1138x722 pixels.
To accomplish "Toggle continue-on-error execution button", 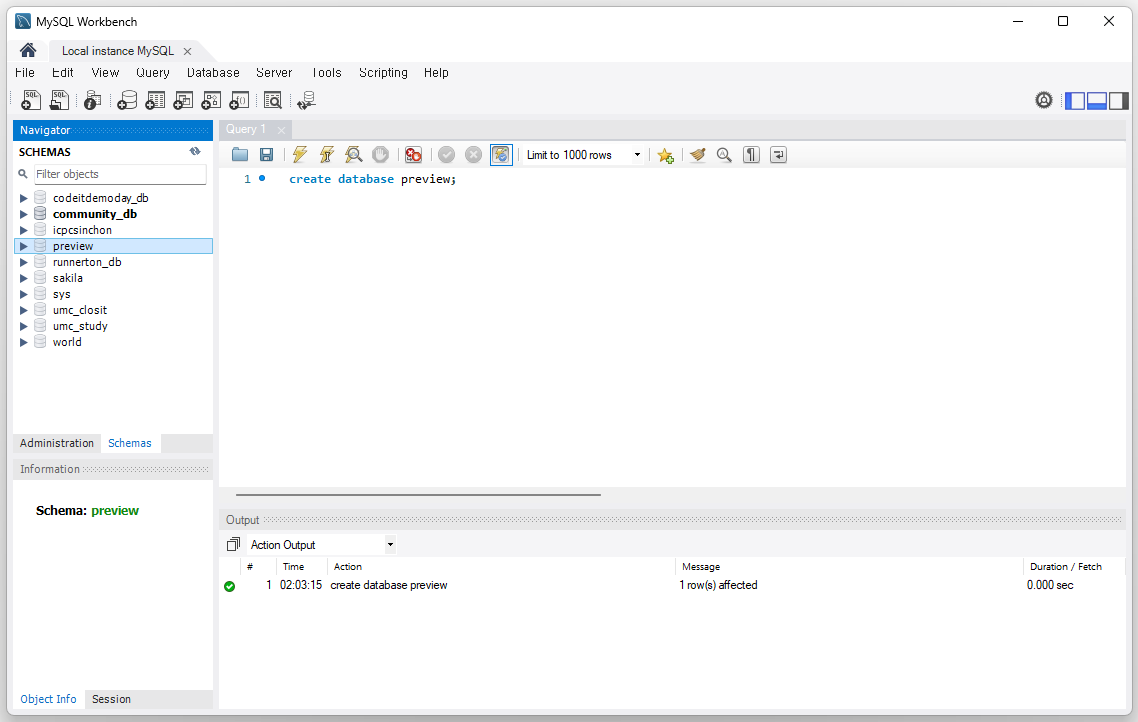I will point(414,155).
